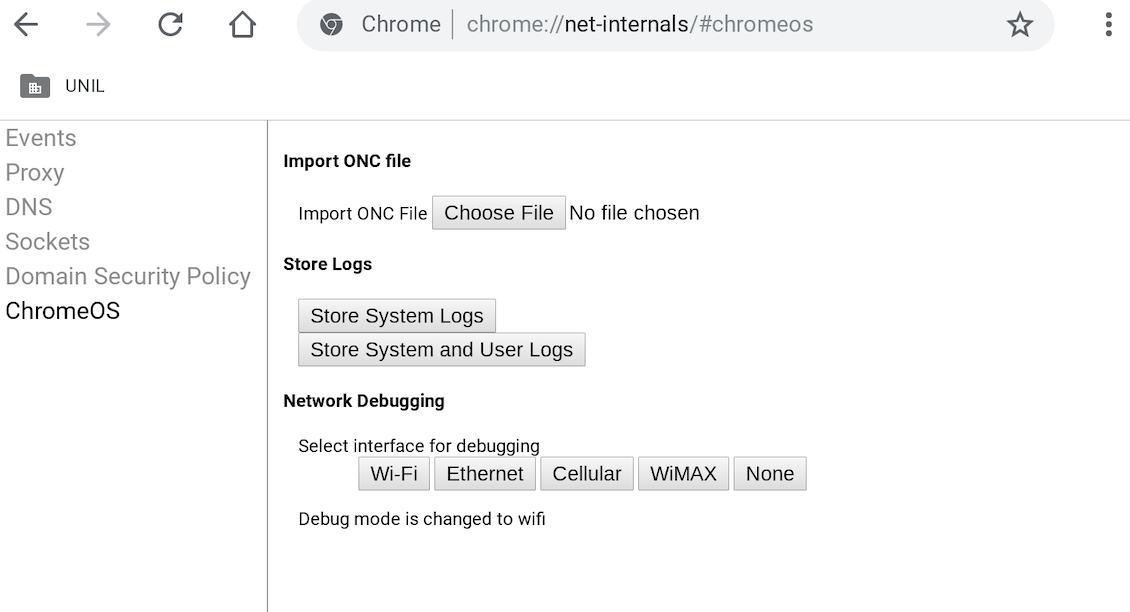Screen dimensions: 1130x612
Task: Click the address bar URL field
Action: click(x=640, y=25)
